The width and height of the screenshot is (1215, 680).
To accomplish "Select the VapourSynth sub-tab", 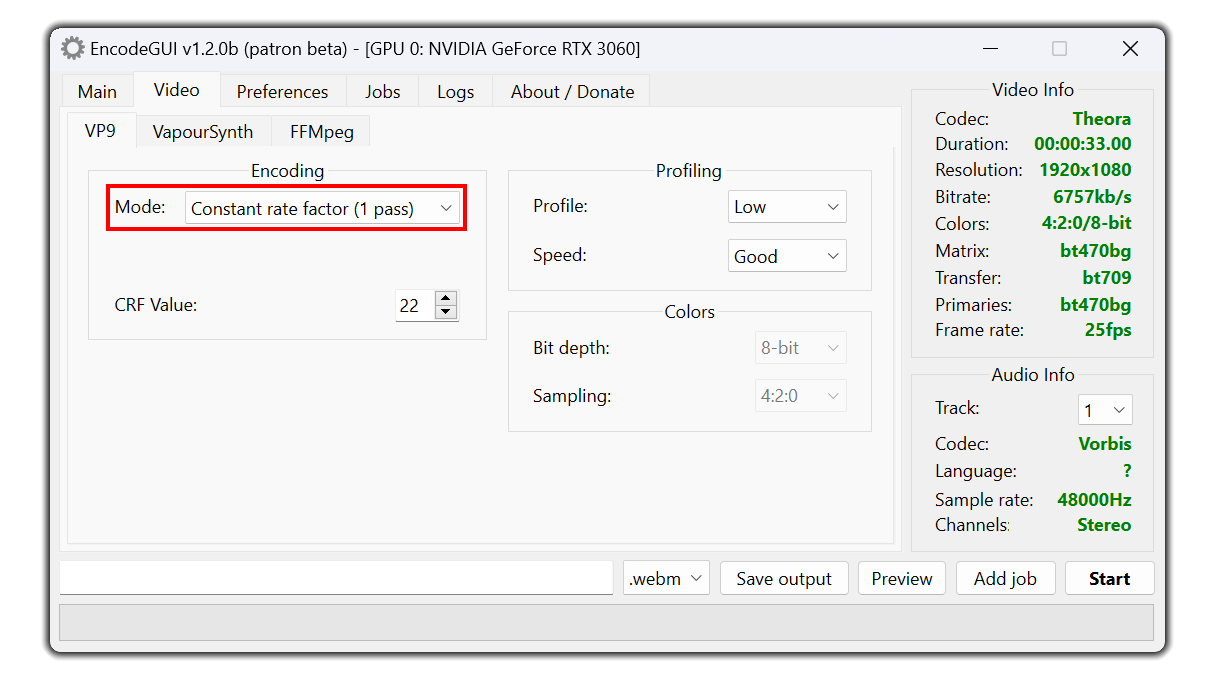I will tap(203, 131).
